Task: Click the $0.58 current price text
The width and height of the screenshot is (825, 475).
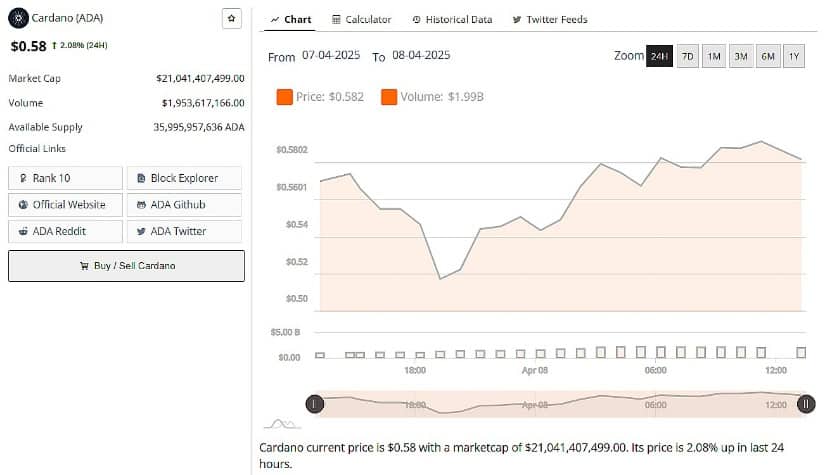Action: click(x=28, y=46)
